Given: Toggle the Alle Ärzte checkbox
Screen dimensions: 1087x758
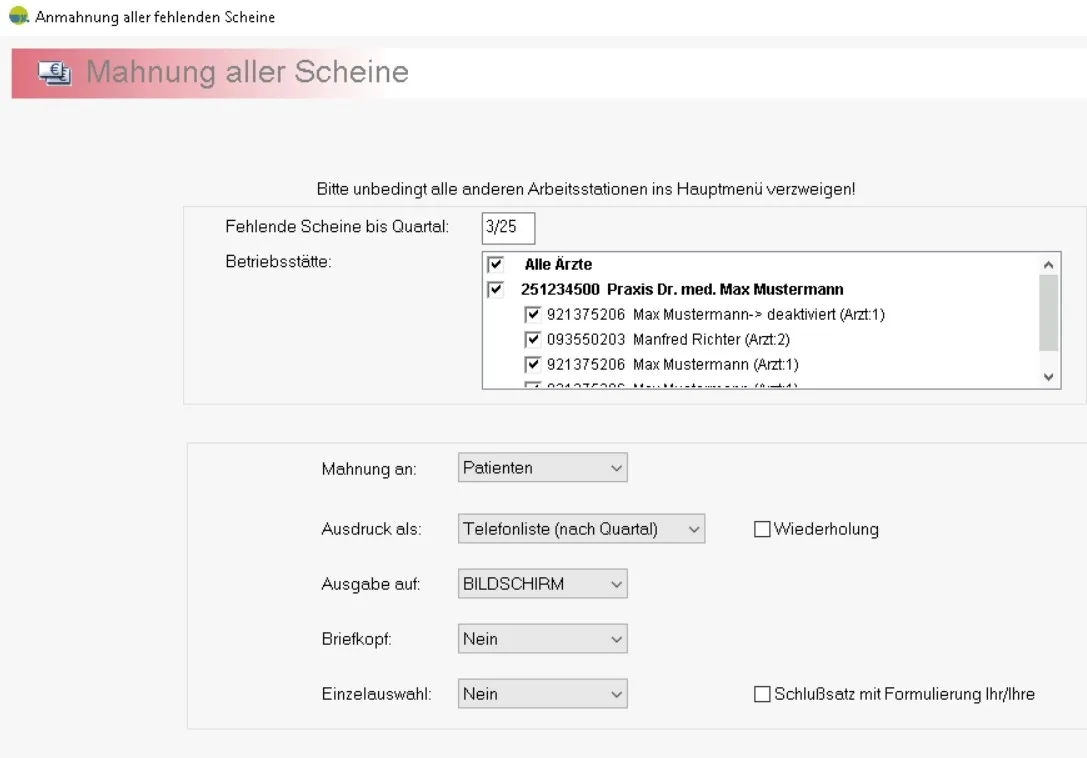Looking at the screenshot, I should coord(495,265).
